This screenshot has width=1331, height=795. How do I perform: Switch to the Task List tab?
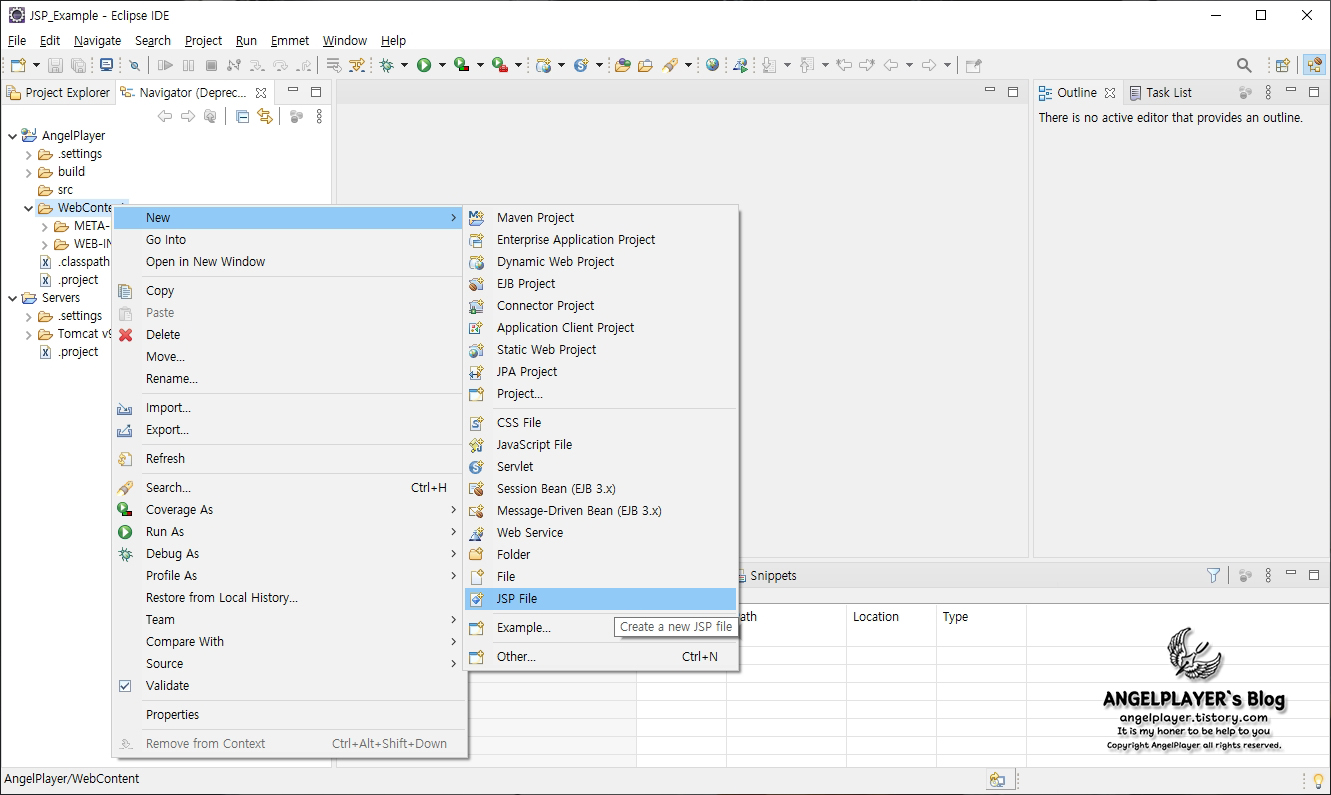pos(1160,93)
